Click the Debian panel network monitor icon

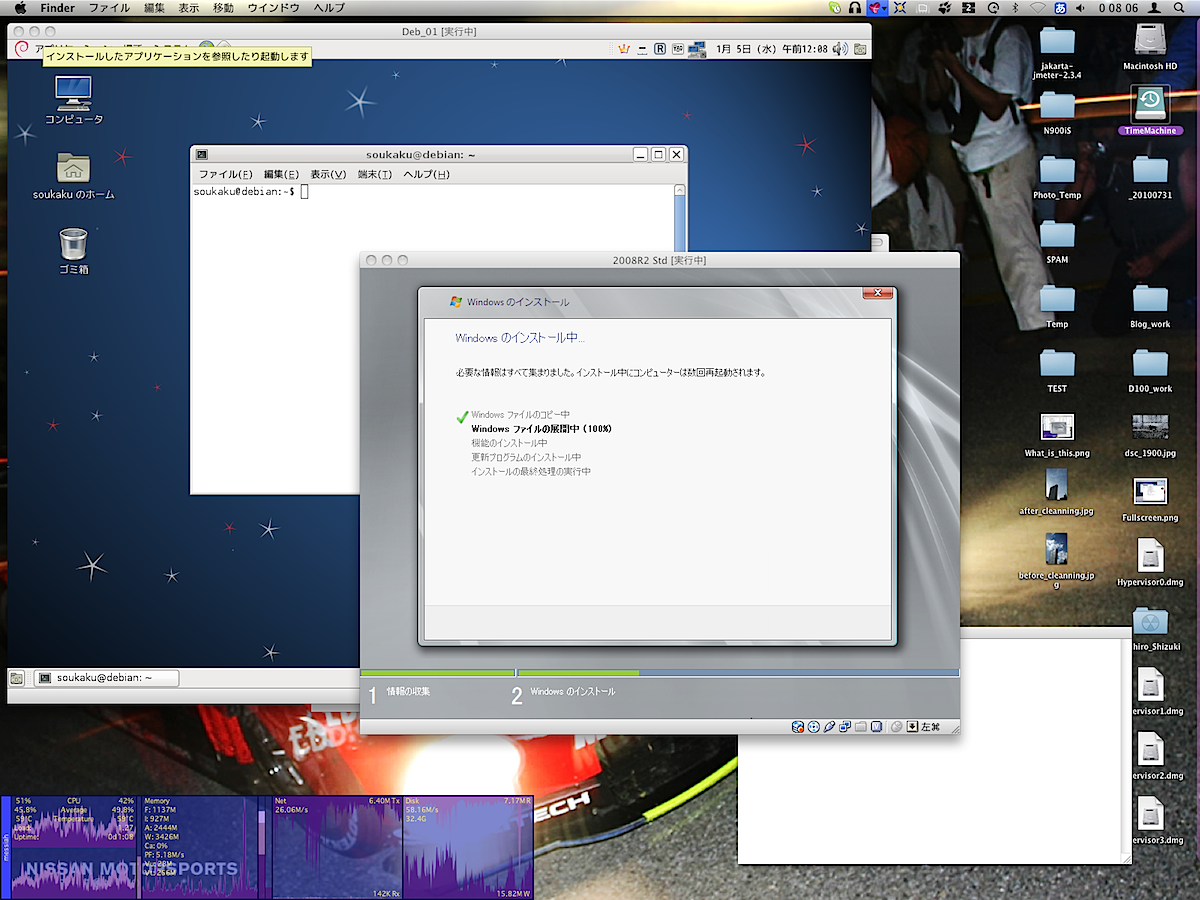pyautogui.click(x=696, y=48)
